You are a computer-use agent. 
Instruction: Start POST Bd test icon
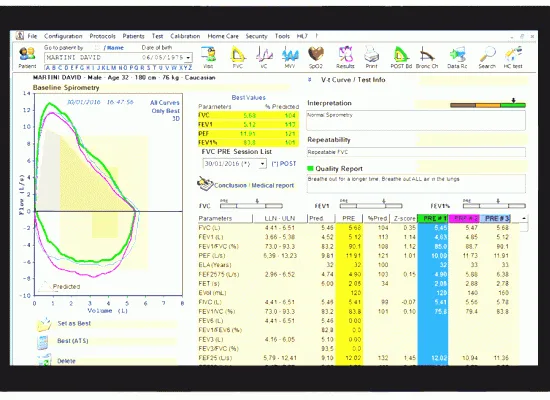[401, 57]
